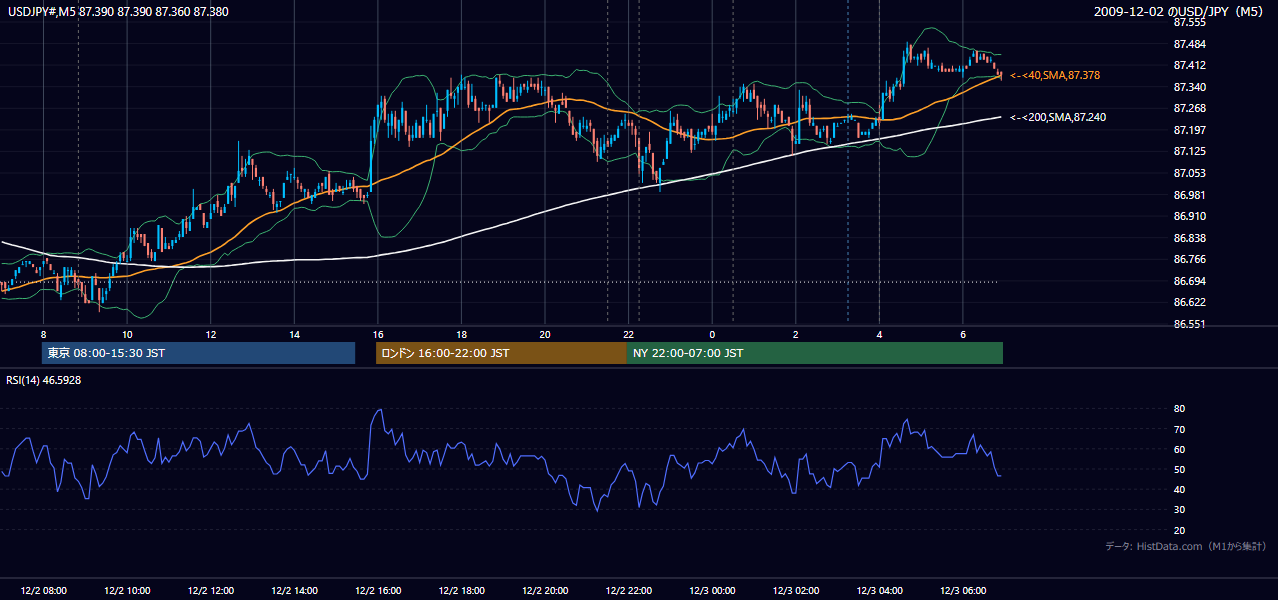Viewport: 1278px width, 600px height.
Task: Click RSI scale value 30
Action: [1180, 510]
